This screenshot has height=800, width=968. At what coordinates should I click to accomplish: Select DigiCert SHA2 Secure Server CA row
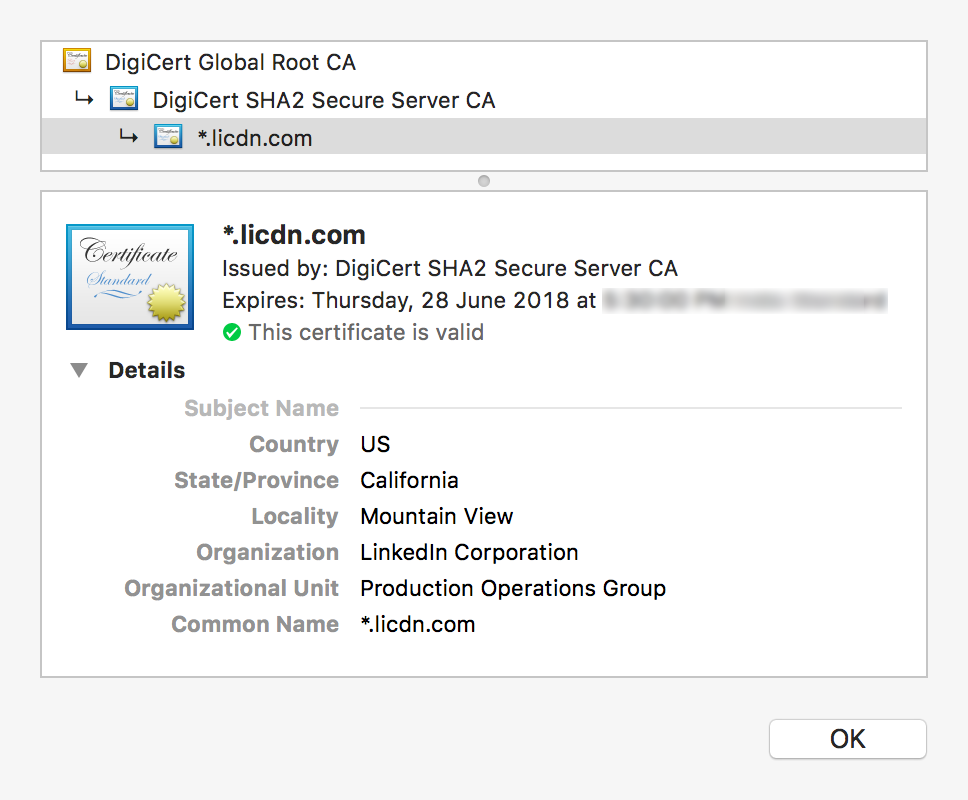323,100
